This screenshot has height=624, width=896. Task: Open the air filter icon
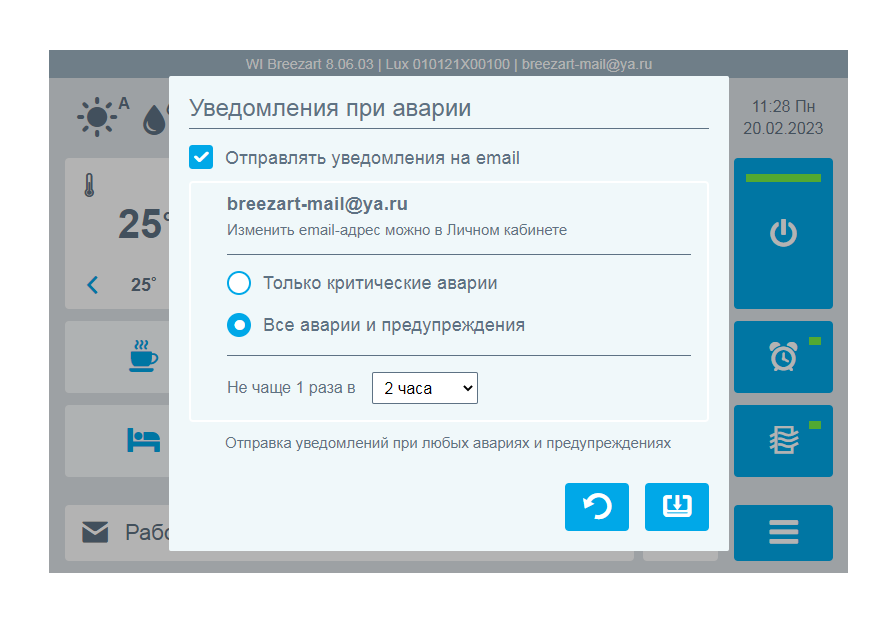click(783, 440)
